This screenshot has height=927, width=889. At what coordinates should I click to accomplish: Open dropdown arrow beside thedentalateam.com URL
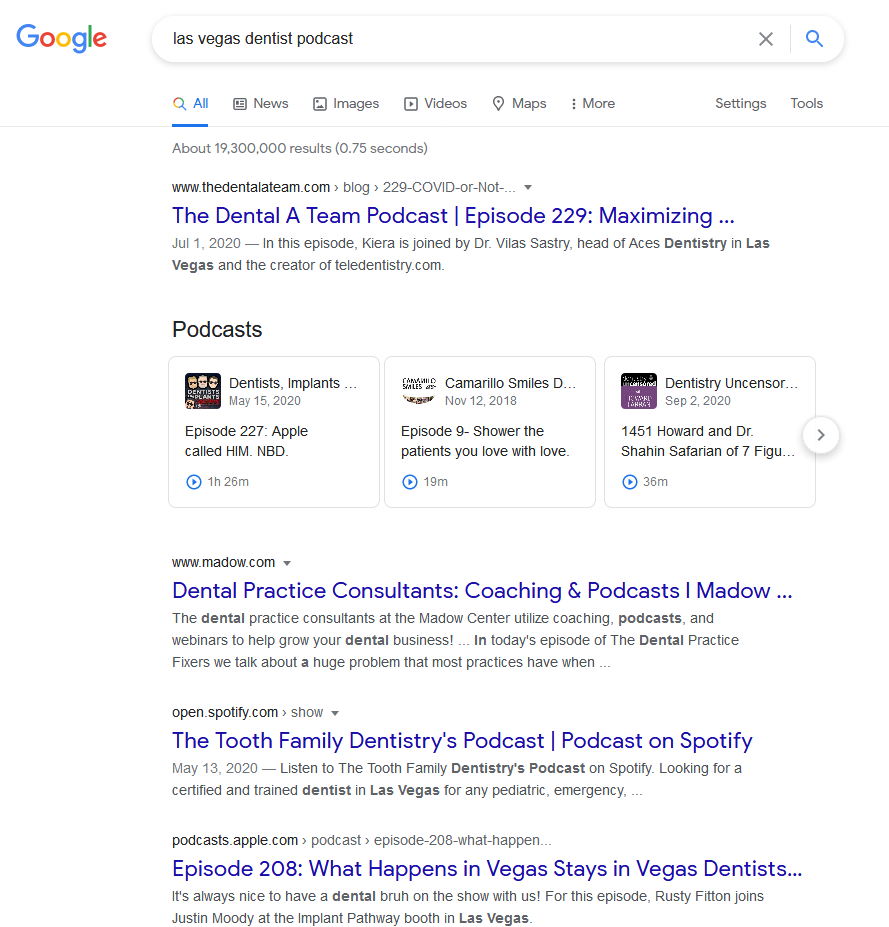528,187
